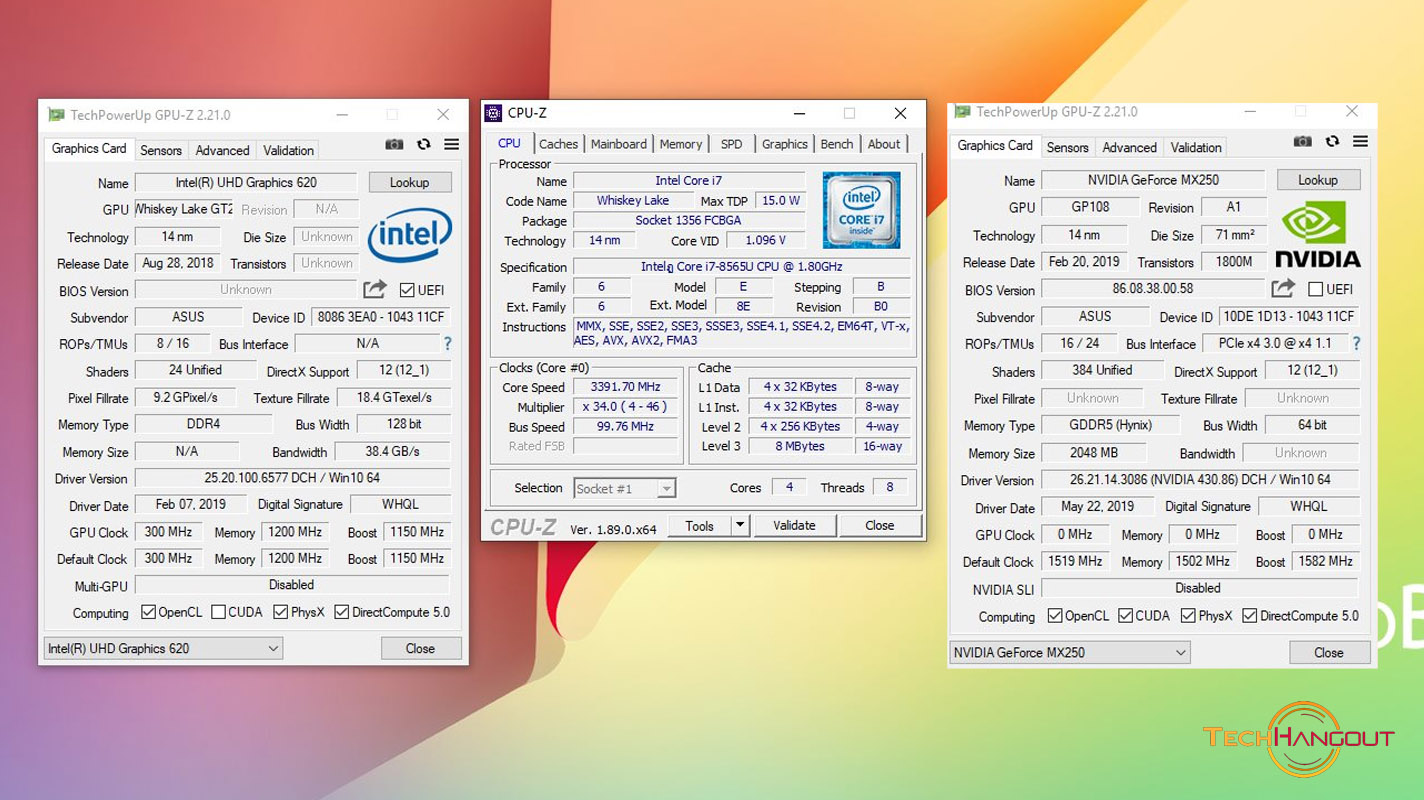
Task: Open Validation tab in Intel GPU-Z
Action: [289, 150]
